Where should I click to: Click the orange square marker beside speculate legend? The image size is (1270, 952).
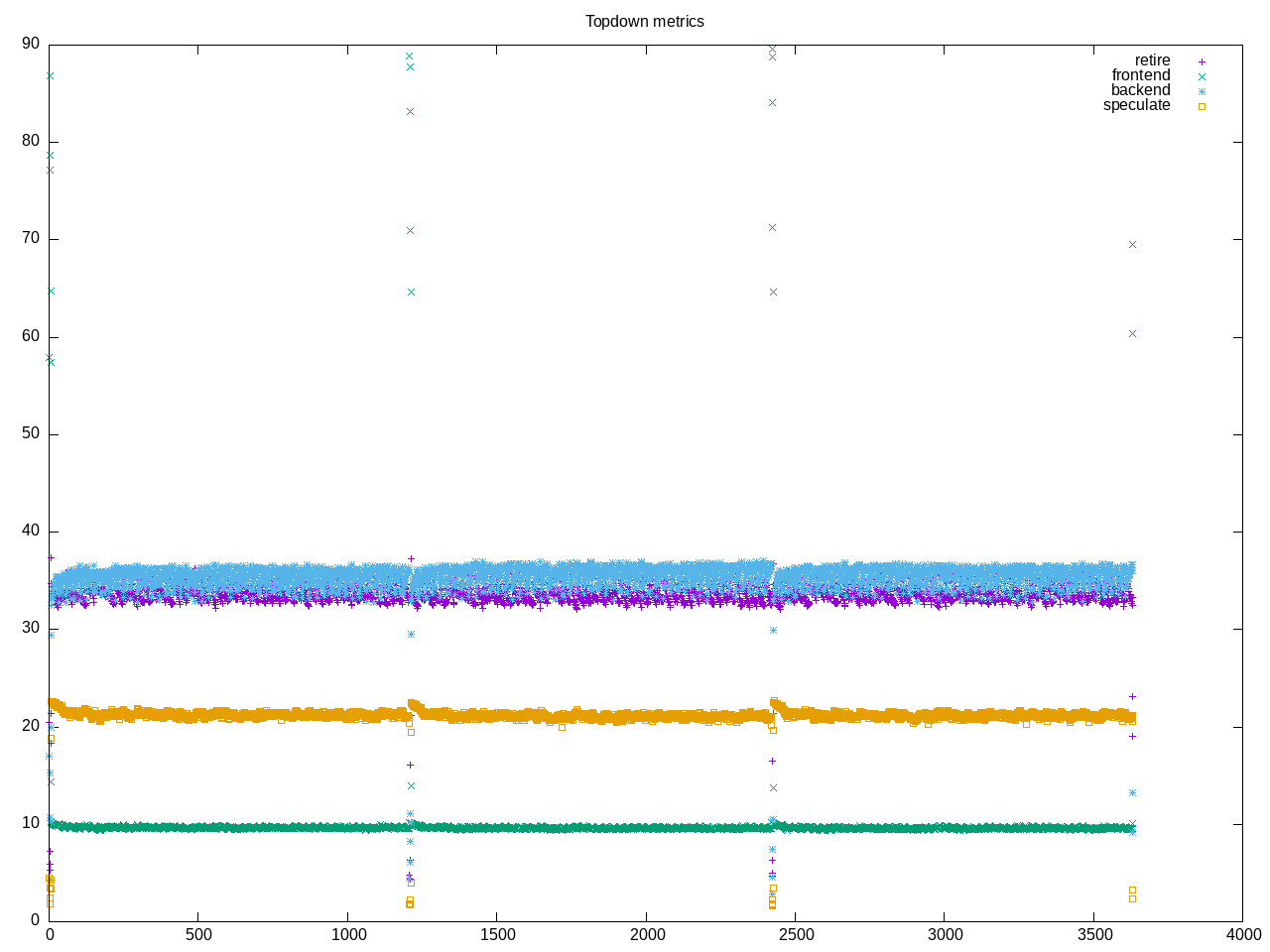click(1202, 106)
